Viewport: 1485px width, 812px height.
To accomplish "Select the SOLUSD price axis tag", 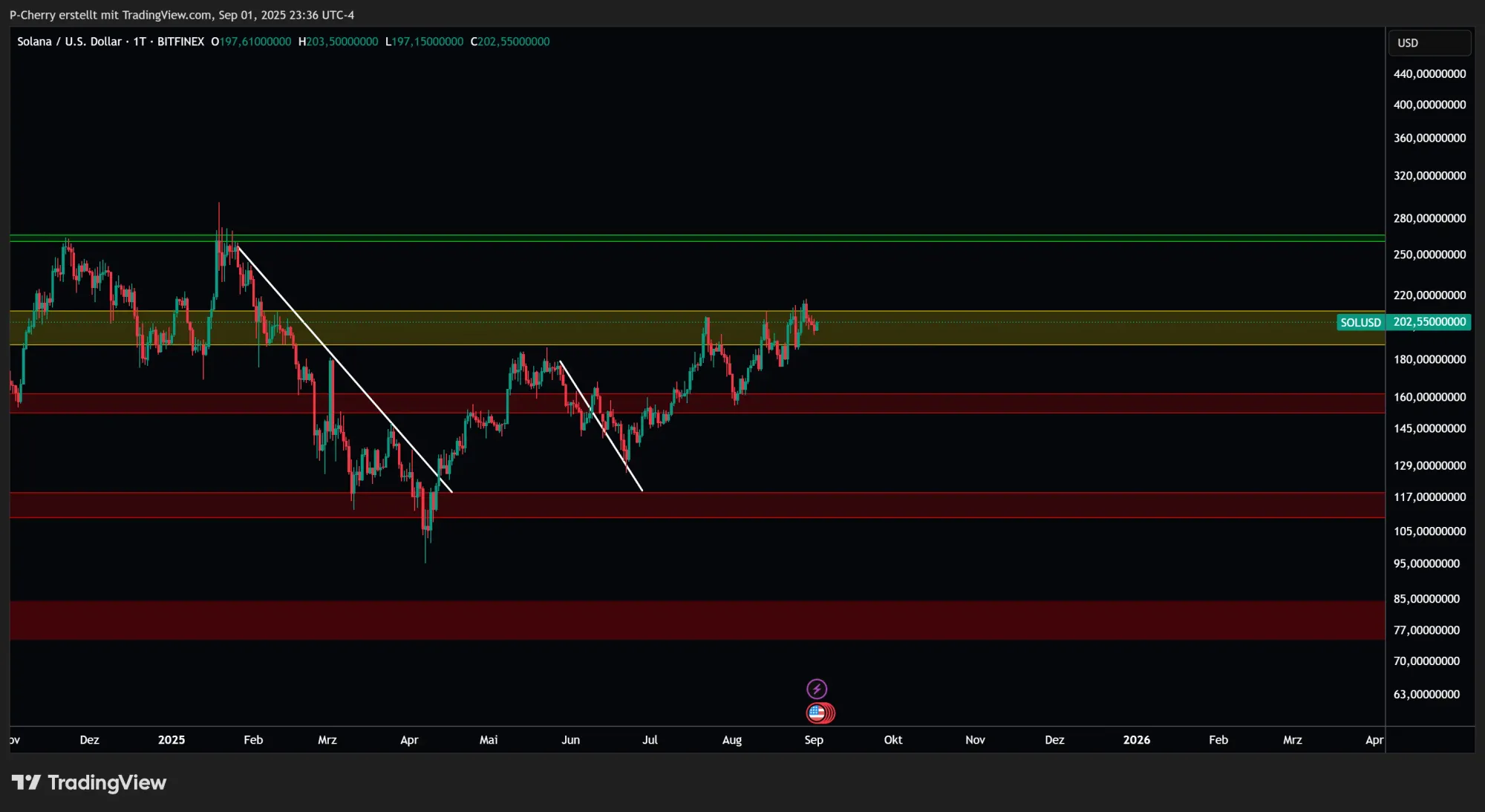I will pyautogui.click(x=1360, y=322).
